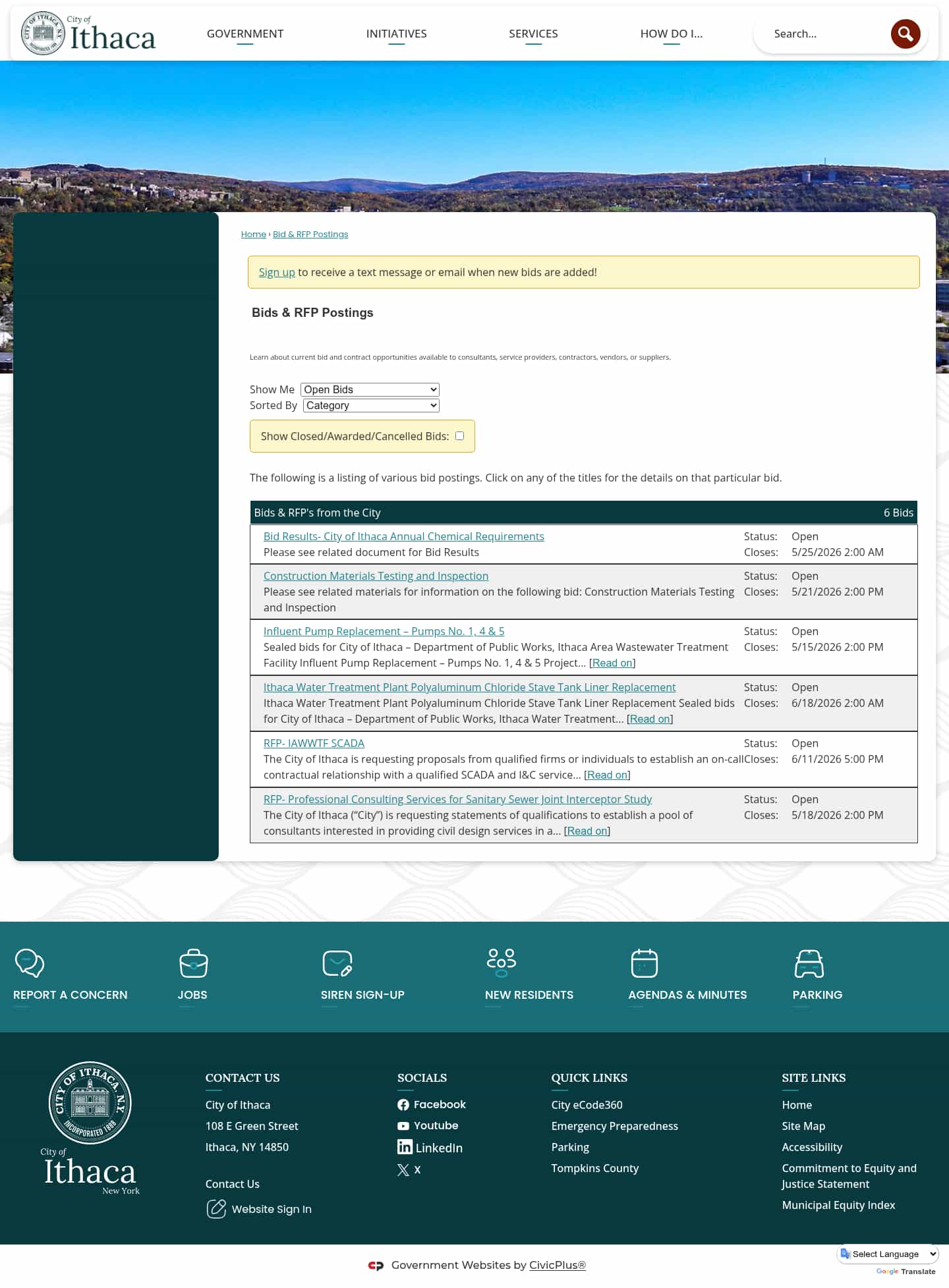Open Bid Results Annual Chemical Requirements link

point(404,536)
